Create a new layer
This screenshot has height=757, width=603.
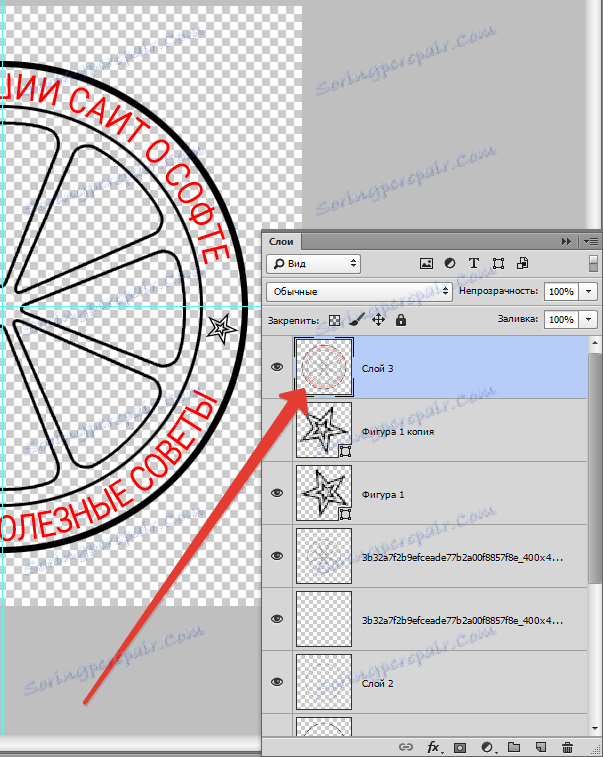click(541, 747)
